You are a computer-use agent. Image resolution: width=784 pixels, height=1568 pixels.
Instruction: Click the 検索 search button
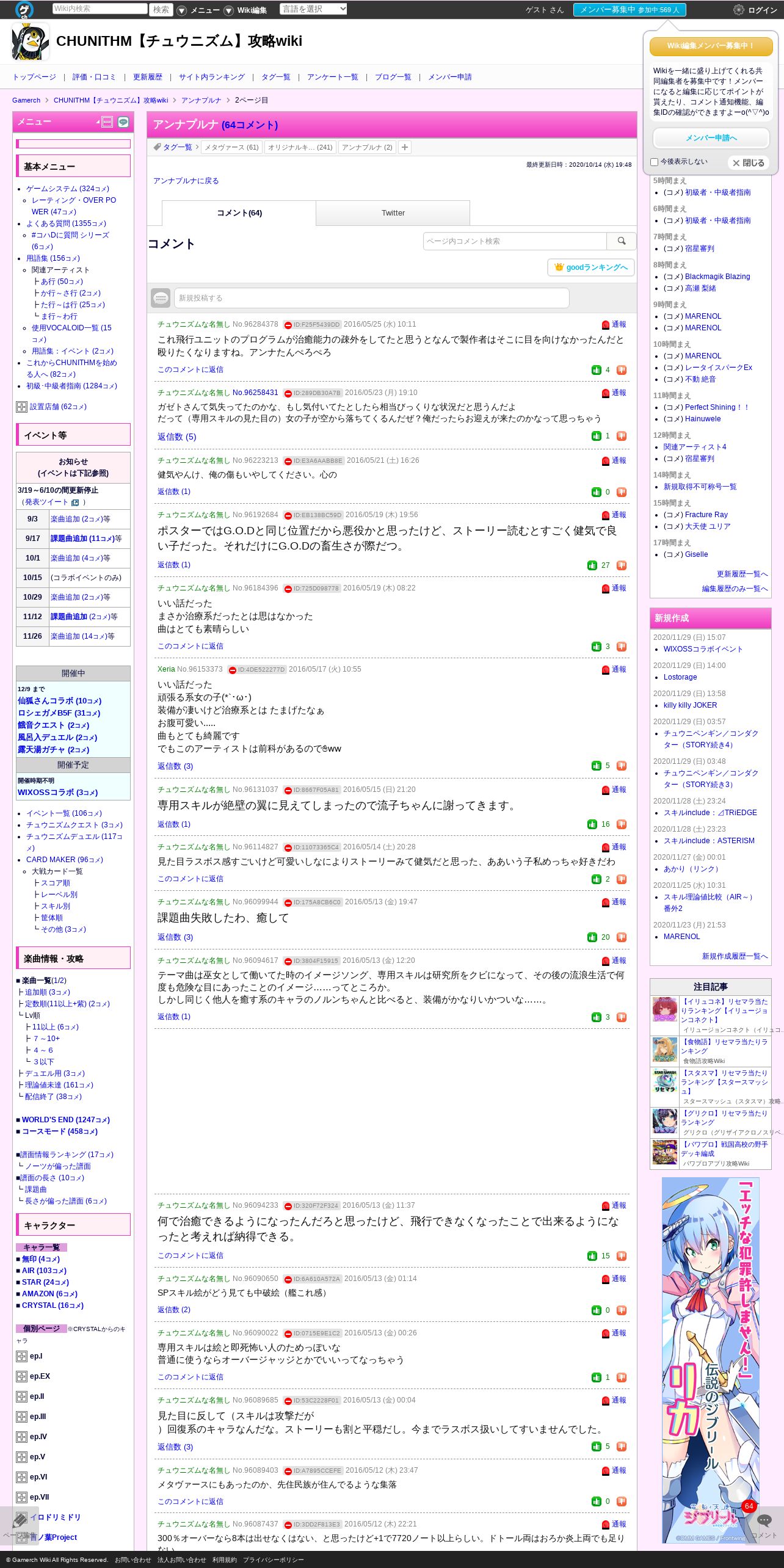[x=161, y=9]
